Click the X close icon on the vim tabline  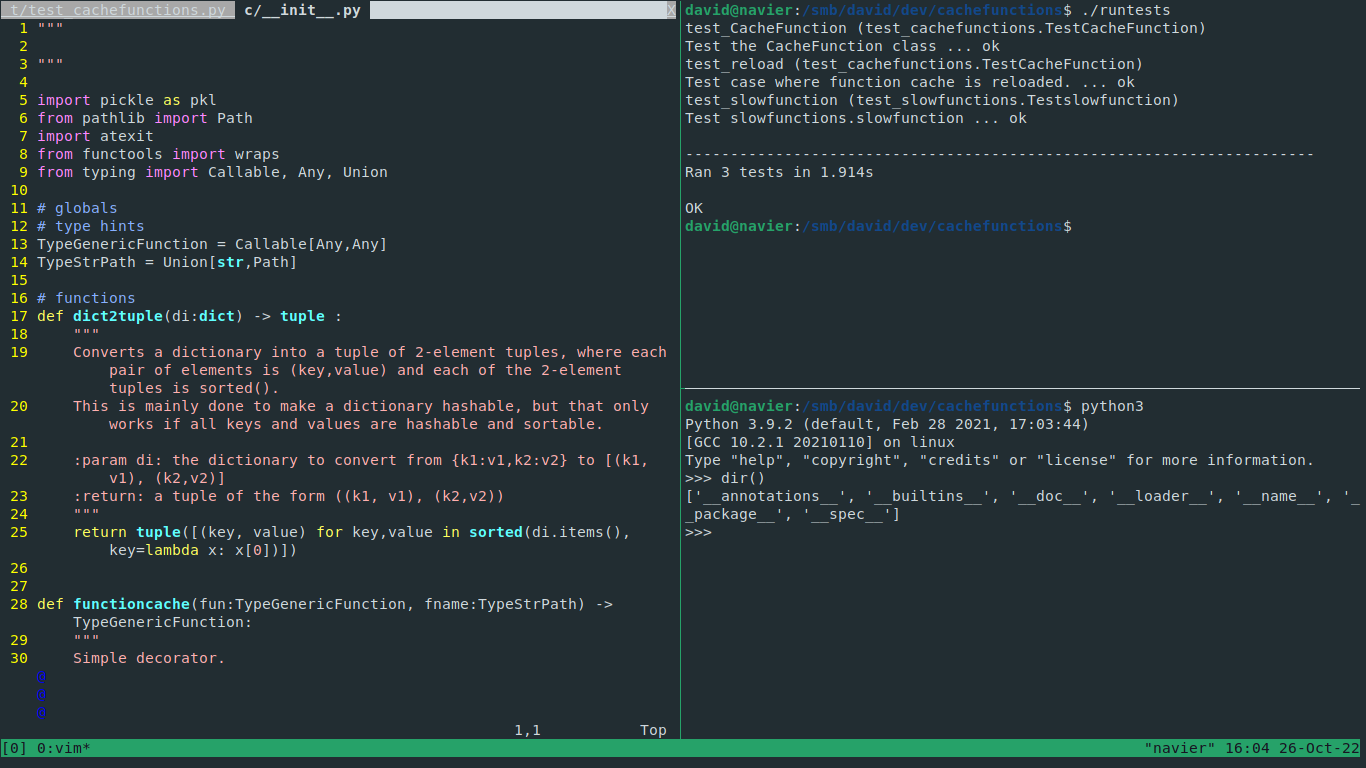(x=671, y=10)
